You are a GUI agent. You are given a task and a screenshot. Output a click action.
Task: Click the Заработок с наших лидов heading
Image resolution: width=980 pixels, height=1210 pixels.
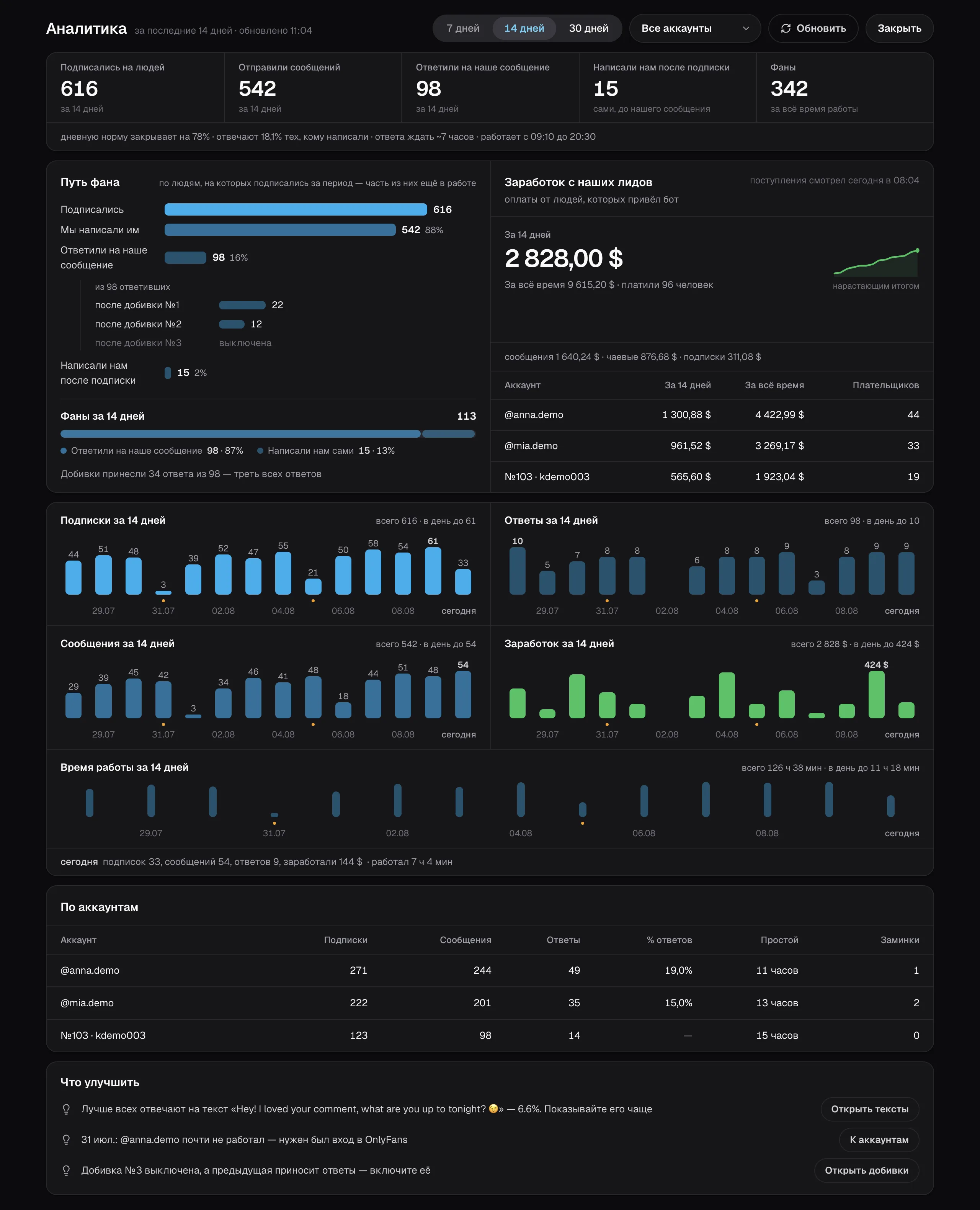coord(578,182)
